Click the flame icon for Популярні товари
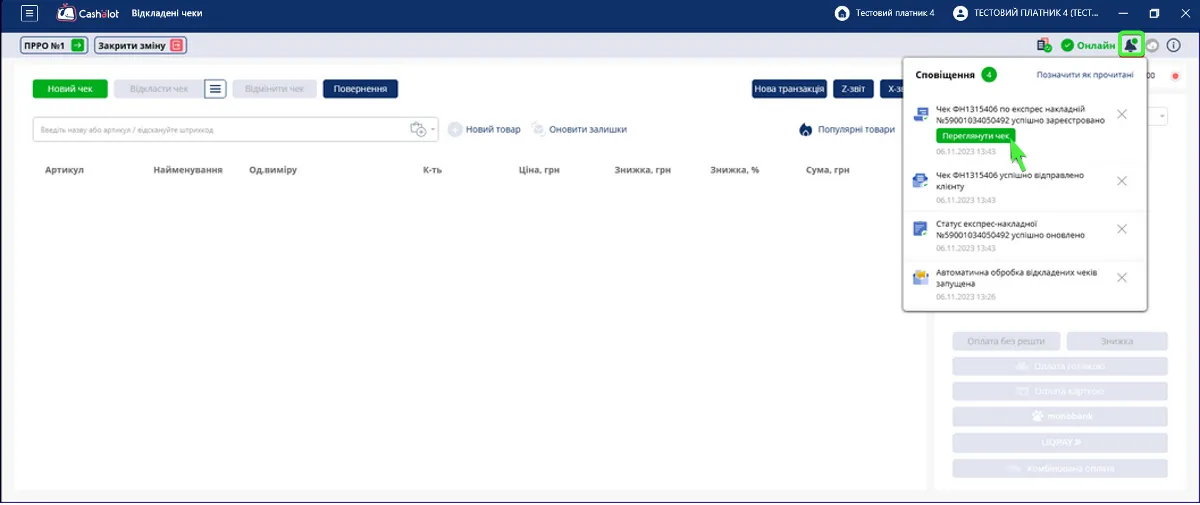The image size is (1200, 505). click(805, 130)
